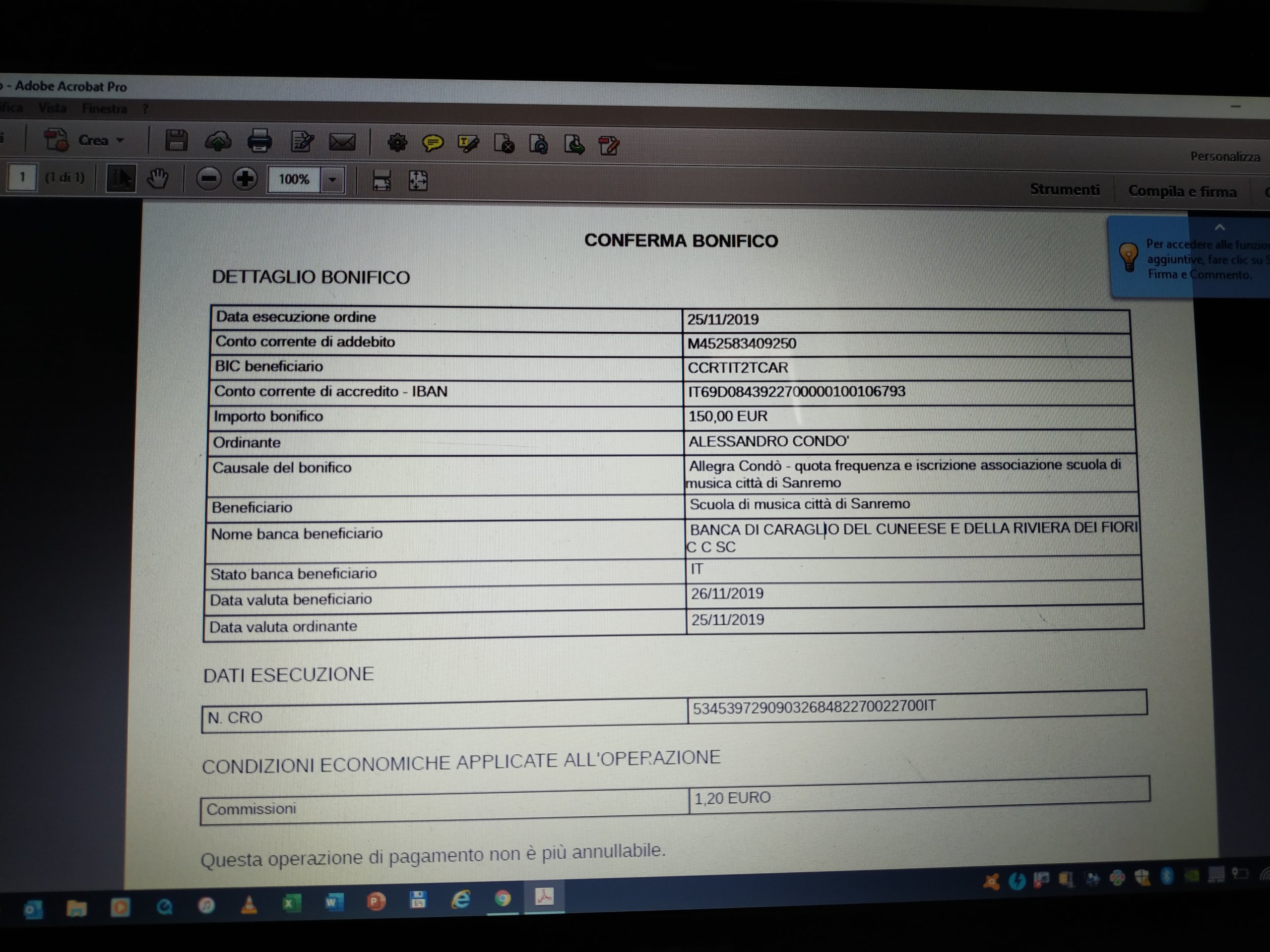The width and height of the screenshot is (1270, 952).
Task: Click the 100% zoom value field
Action: (x=294, y=179)
